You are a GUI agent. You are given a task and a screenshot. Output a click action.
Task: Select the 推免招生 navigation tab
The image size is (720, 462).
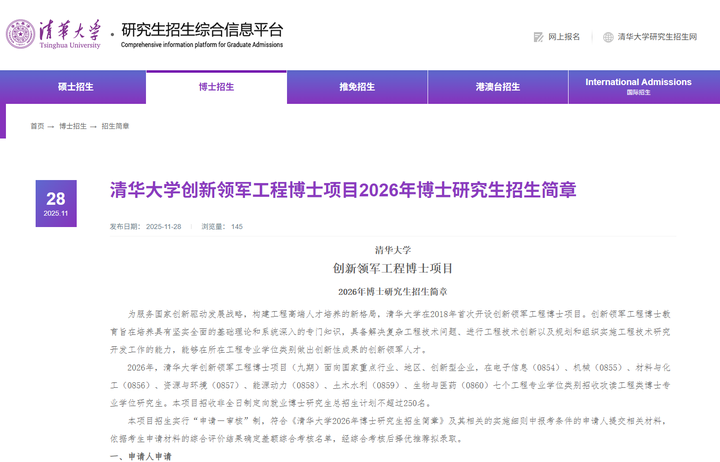pos(357,87)
